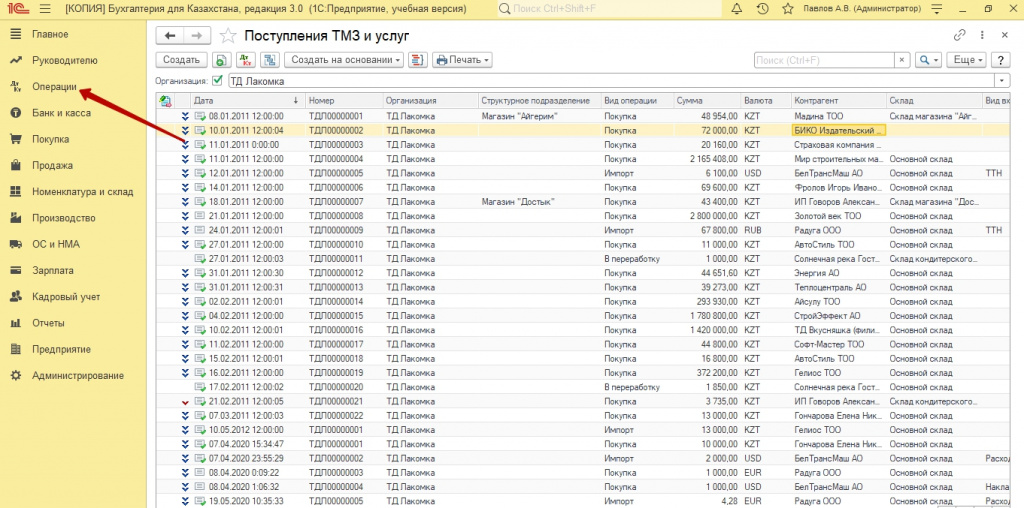Open Предприятие section
1024x508 pixels.
click(61, 349)
